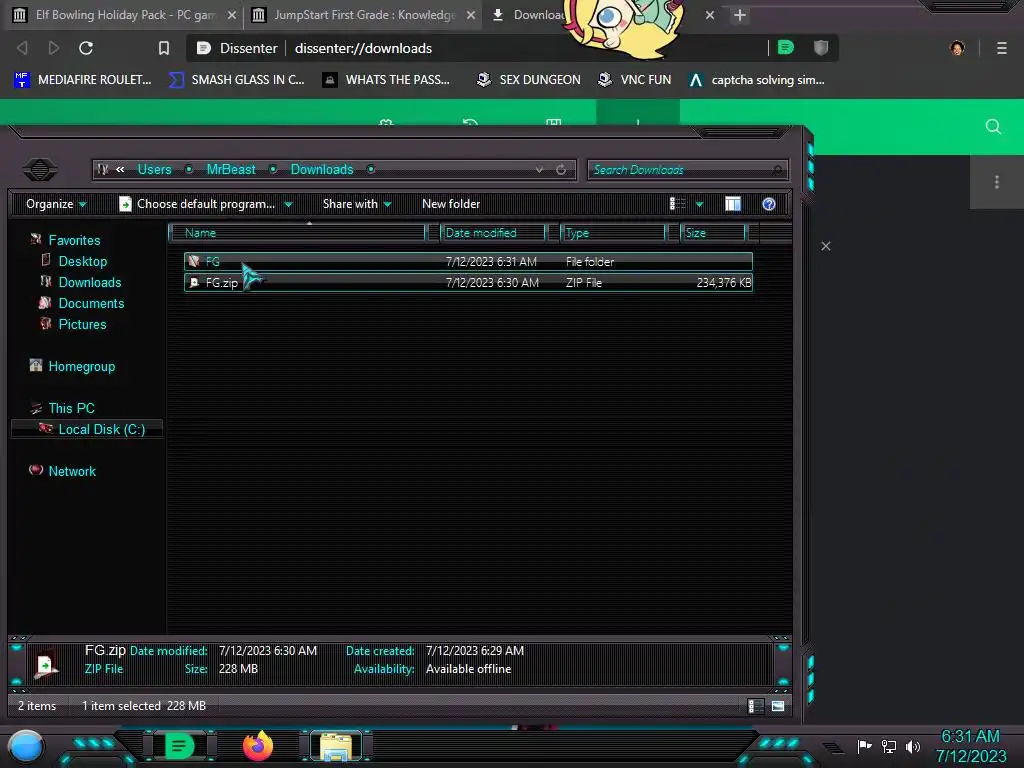Open Dissenter from the taskbar
The image size is (1024, 768).
179,746
